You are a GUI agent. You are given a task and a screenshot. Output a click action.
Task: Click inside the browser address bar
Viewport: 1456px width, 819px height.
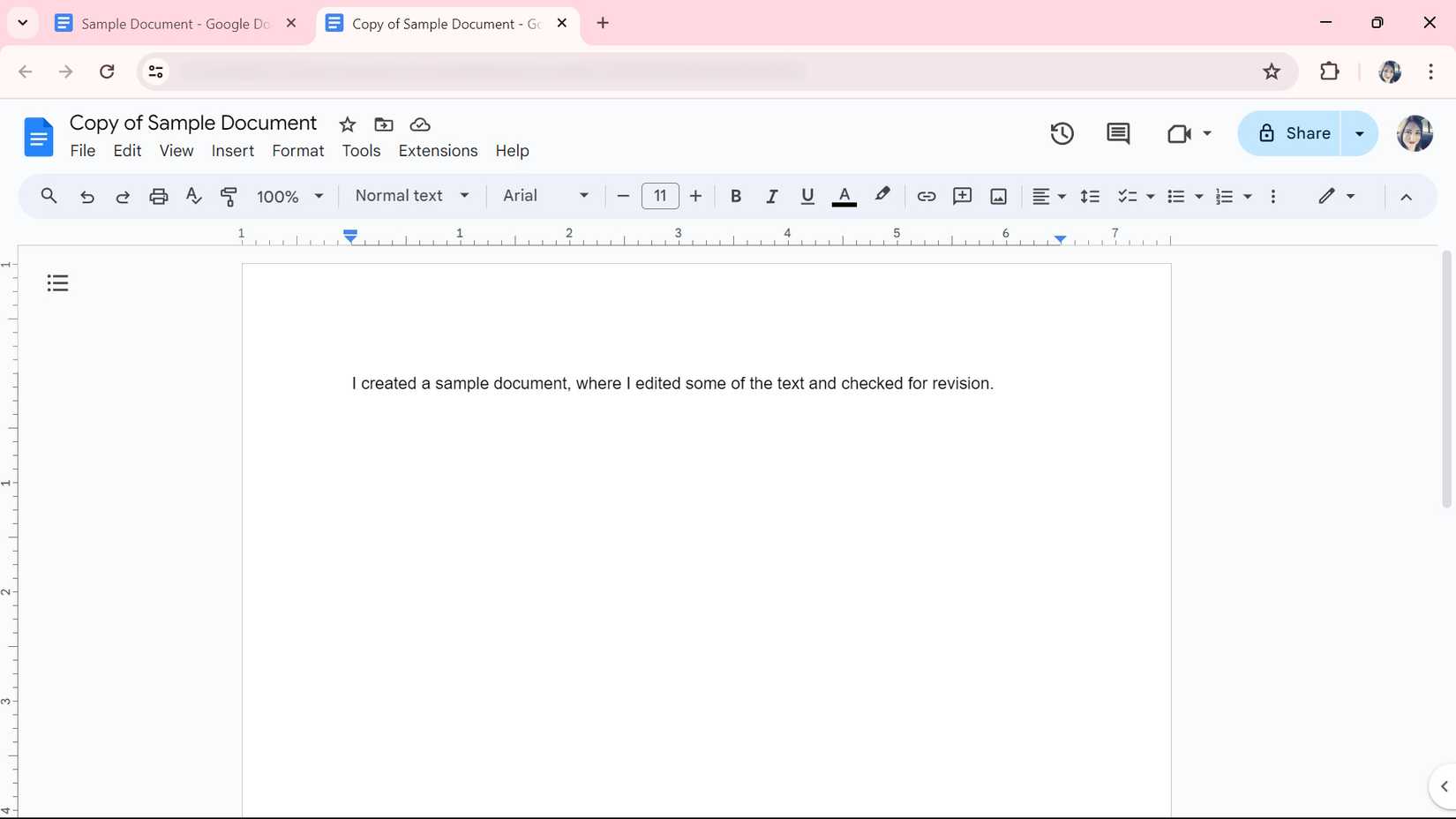point(618,71)
